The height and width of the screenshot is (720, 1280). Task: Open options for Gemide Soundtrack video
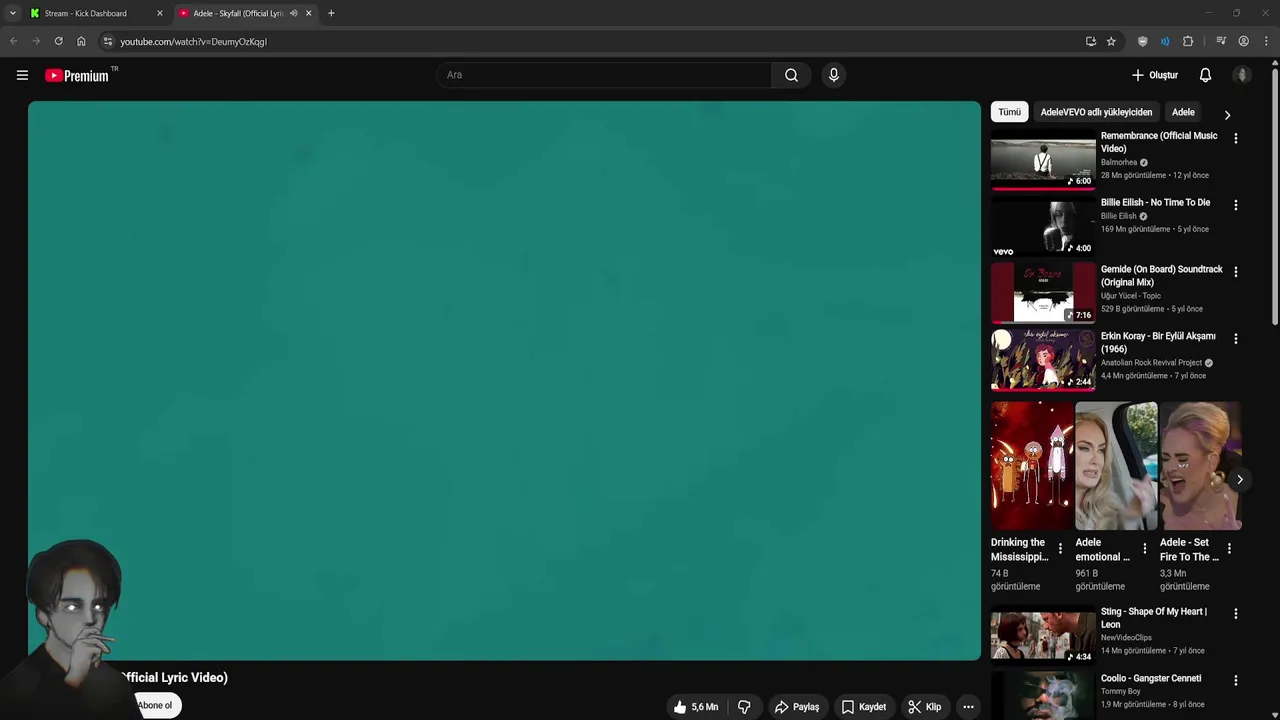click(1235, 272)
